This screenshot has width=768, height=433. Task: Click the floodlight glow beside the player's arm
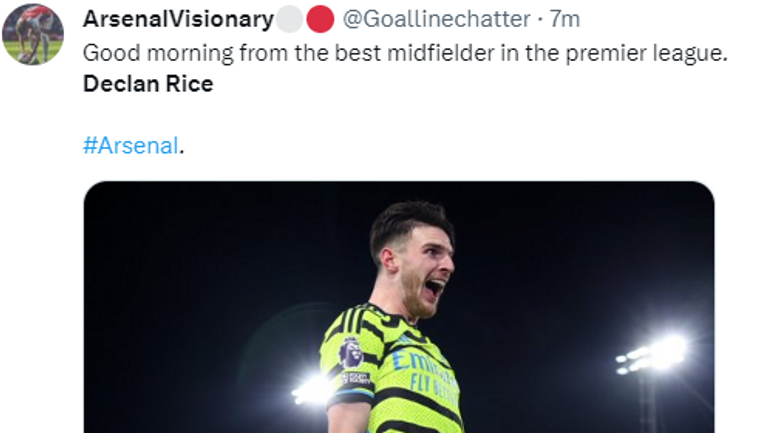point(312,390)
